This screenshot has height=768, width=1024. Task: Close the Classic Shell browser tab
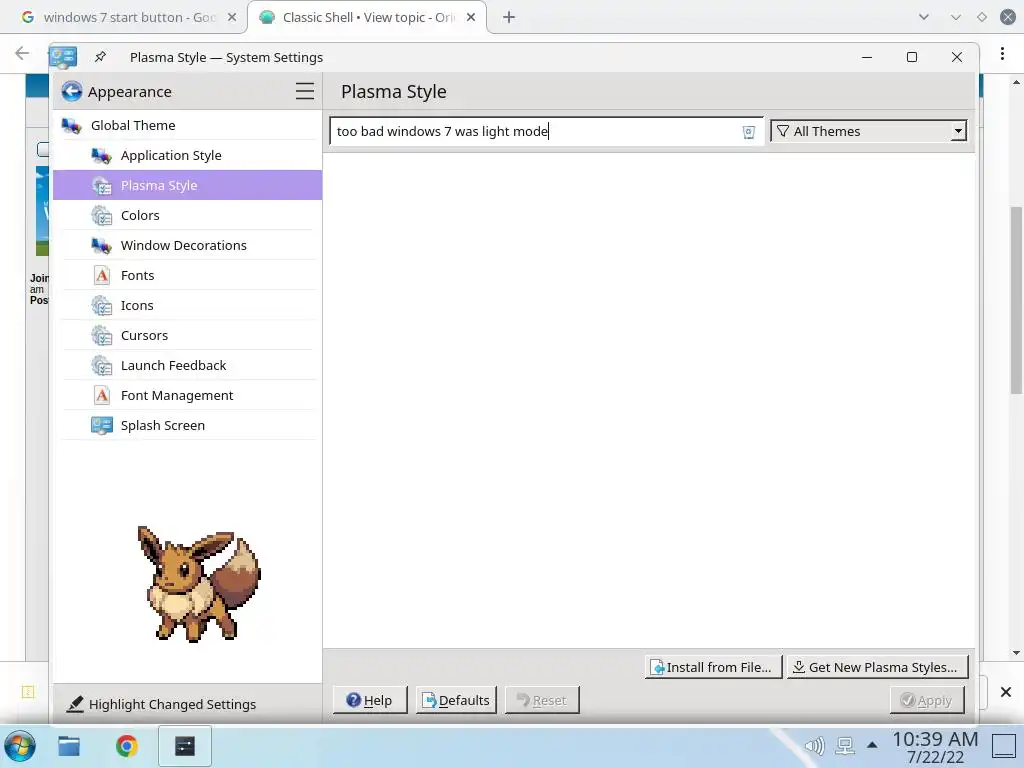(x=471, y=18)
